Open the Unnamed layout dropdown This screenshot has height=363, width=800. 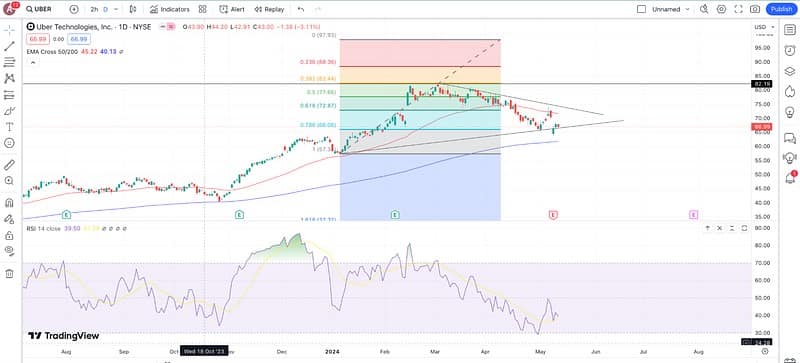click(670, 9)
